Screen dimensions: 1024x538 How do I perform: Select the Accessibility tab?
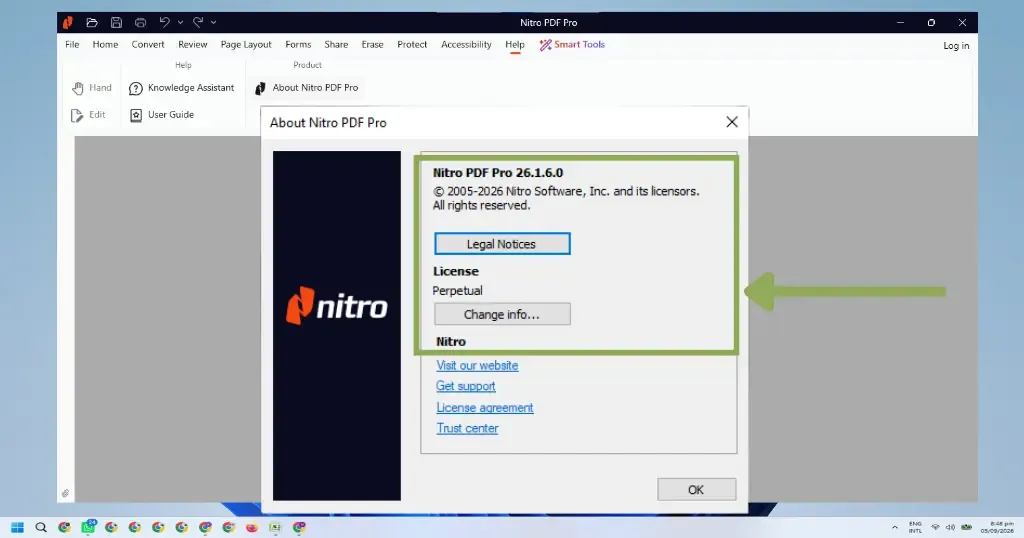pos(466,44)
